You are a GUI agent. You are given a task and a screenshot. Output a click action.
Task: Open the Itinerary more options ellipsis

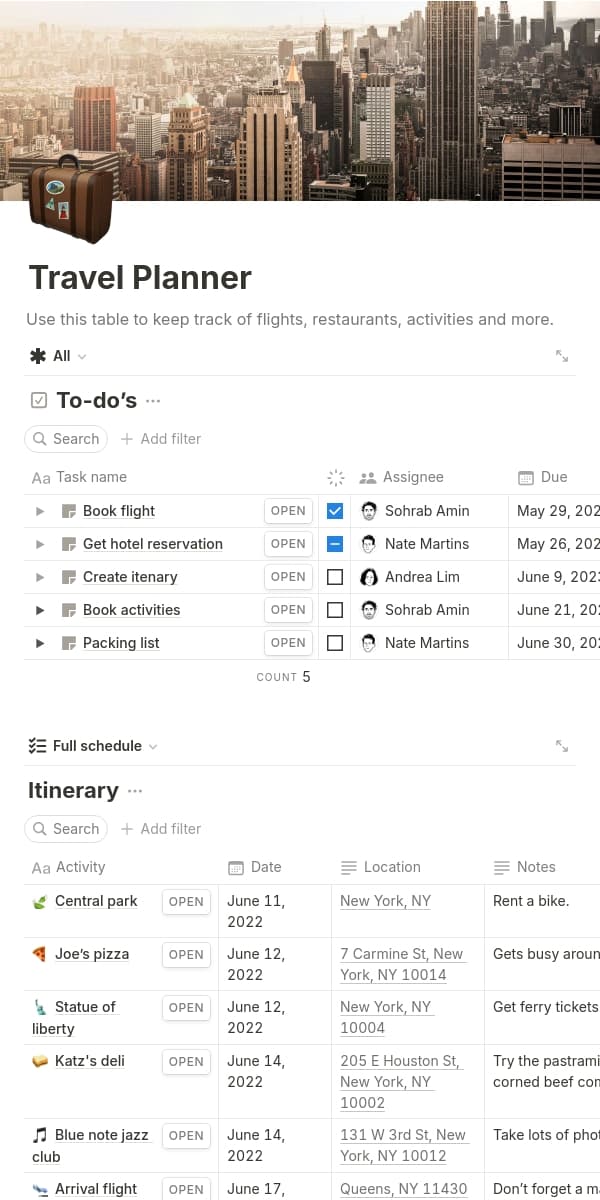(x=135, y=791)
